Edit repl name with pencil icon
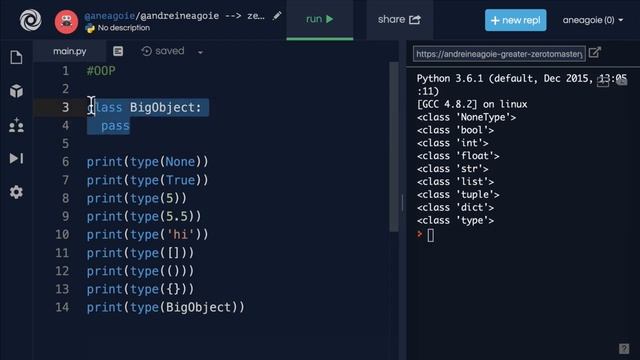This screenshot has width=640, height=360. click(277, 16)
